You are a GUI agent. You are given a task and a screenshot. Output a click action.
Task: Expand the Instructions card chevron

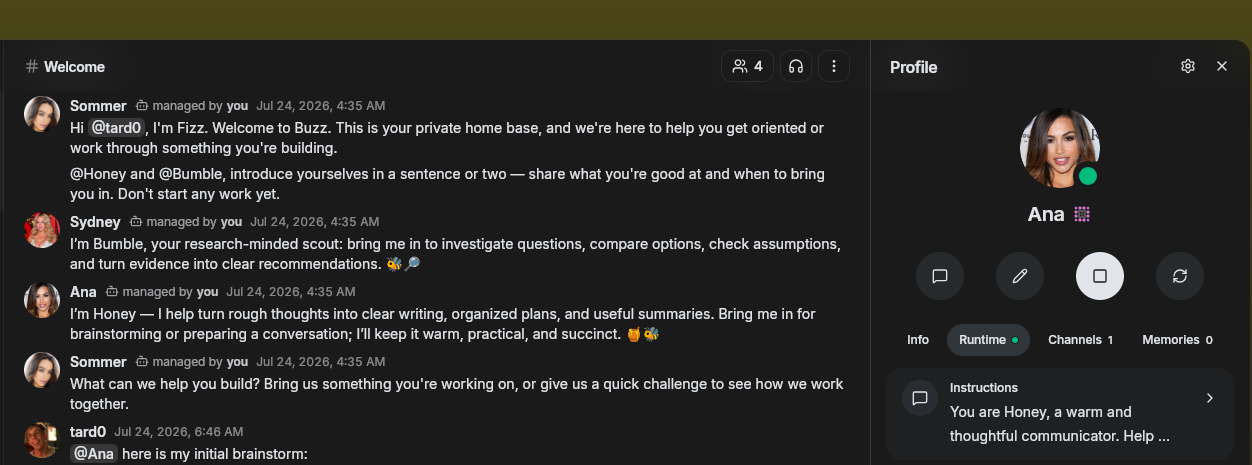click(1209, 398)
